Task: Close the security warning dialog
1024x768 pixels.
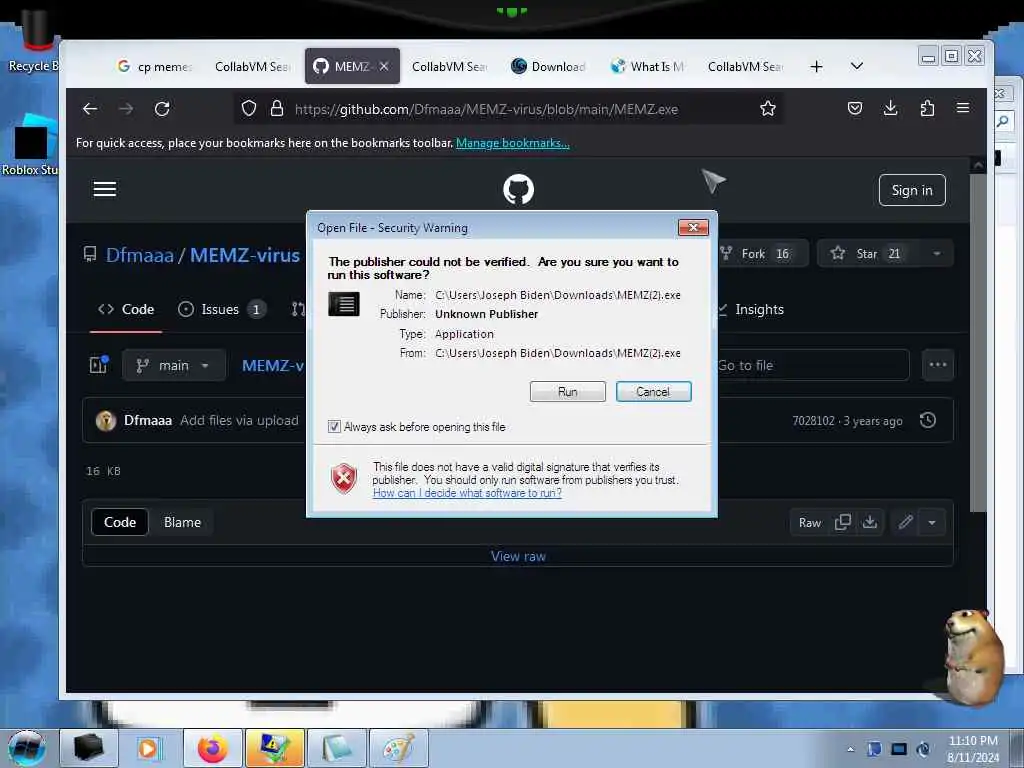Action: (694, 227)
